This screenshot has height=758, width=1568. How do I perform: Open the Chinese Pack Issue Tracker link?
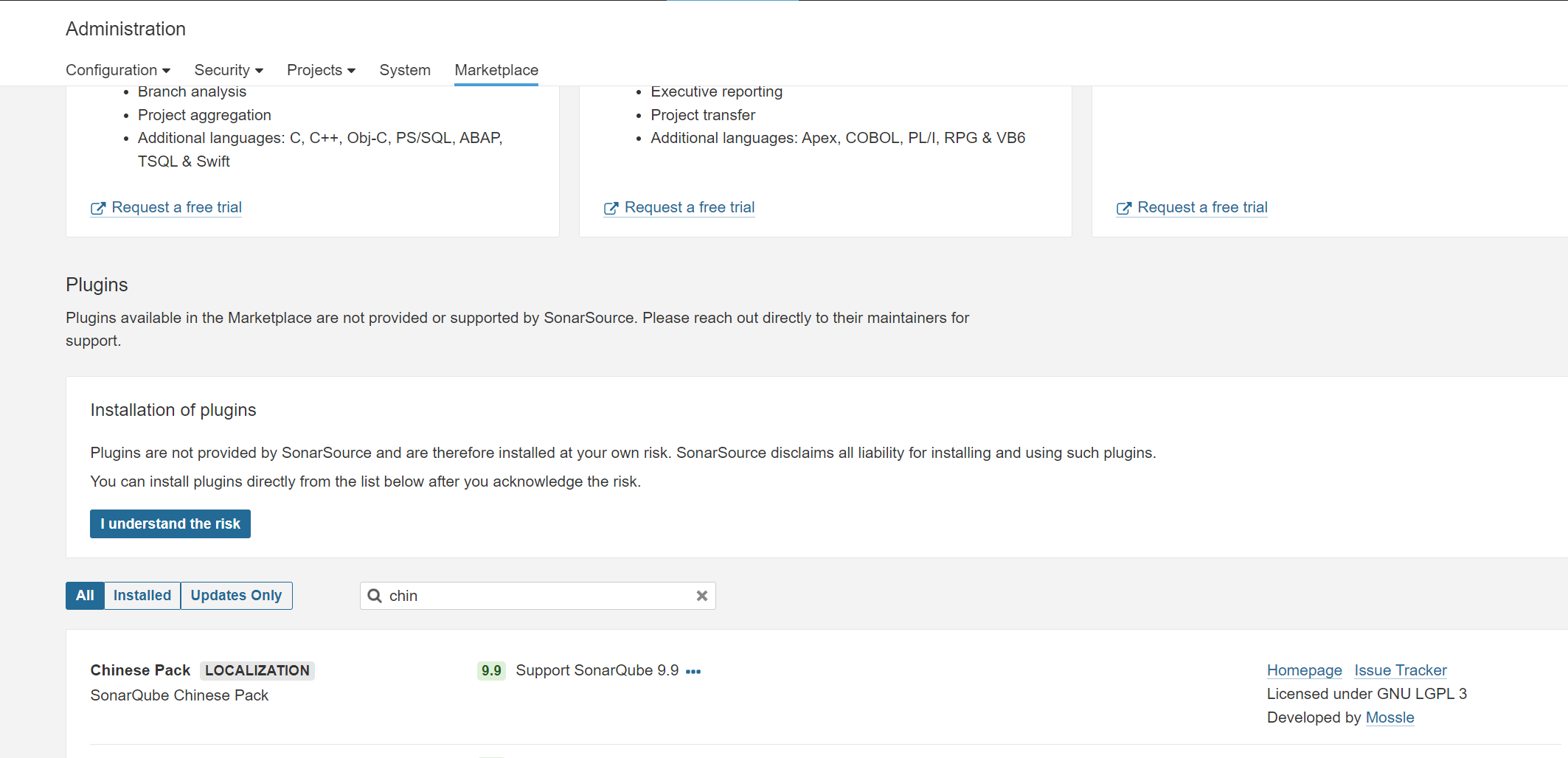tap(1401, 670)
